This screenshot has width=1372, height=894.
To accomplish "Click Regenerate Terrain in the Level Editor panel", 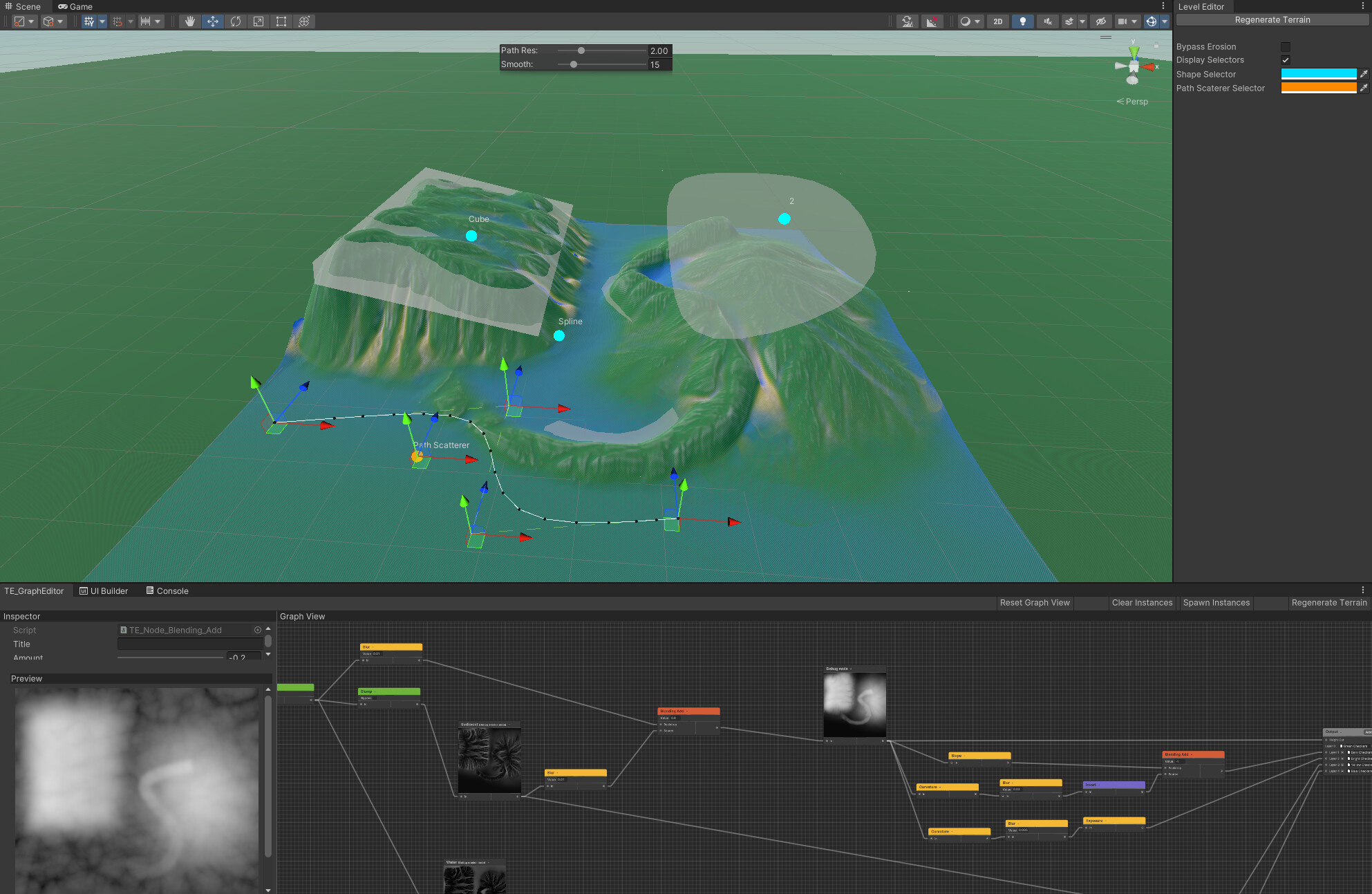I will click(1271, 19).
